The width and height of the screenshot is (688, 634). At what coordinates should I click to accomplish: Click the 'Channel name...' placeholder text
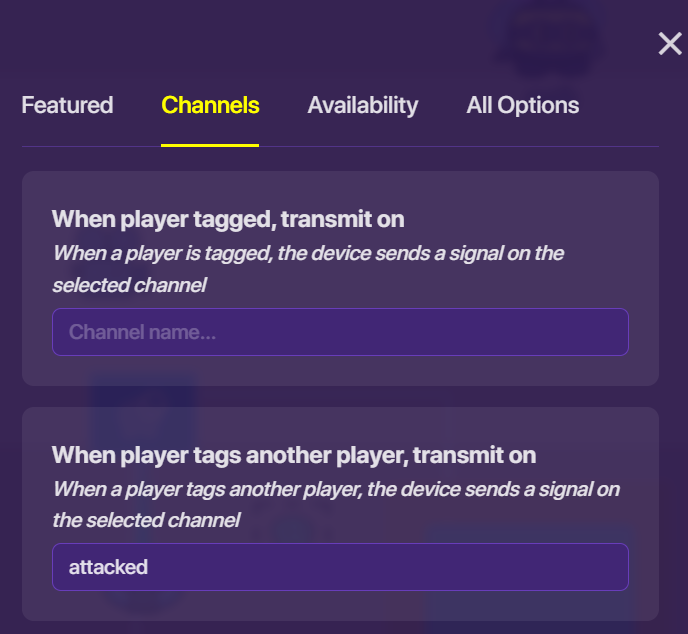(x=142, y=332)
